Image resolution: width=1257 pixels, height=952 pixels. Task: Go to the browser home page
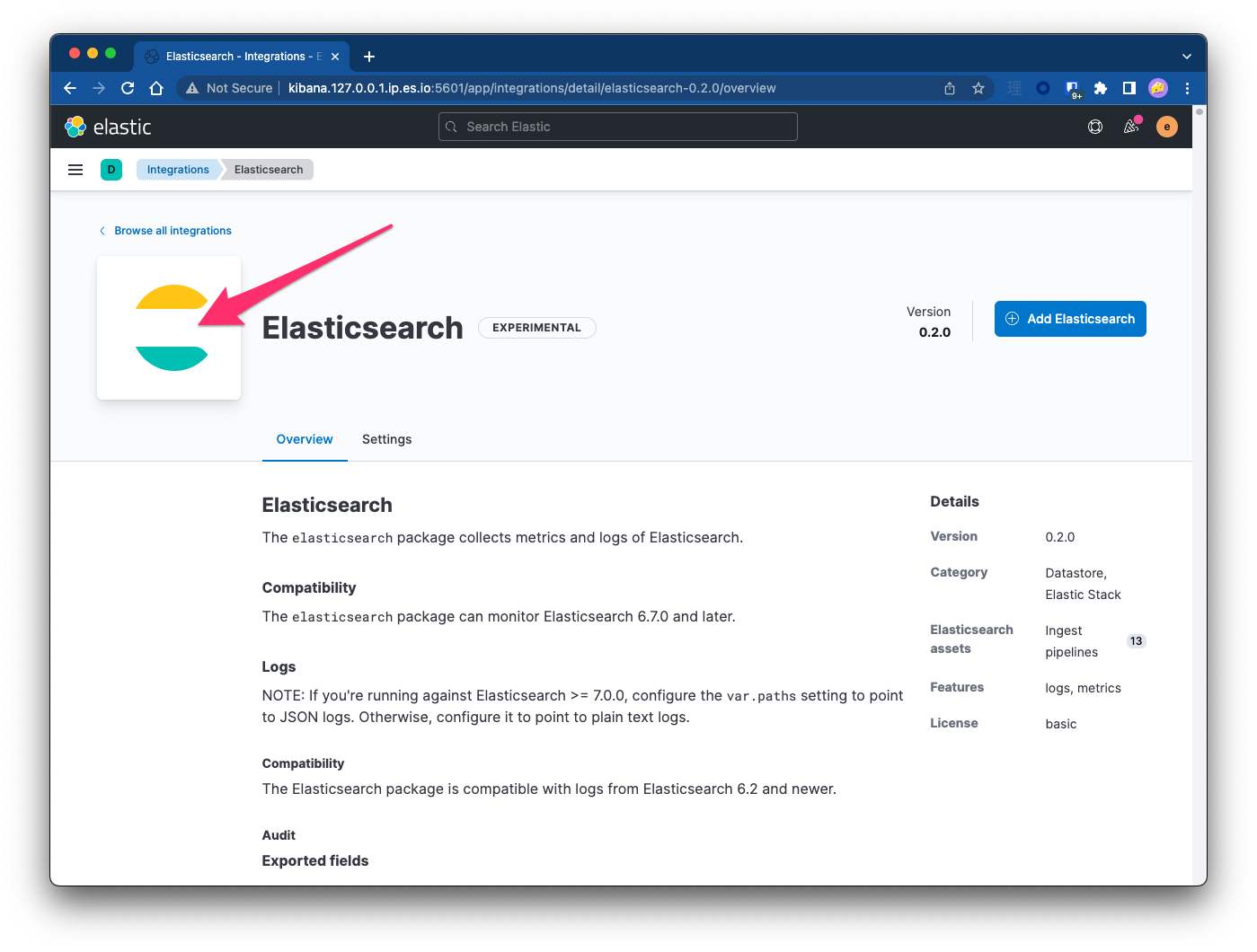(x=156, y=88)
